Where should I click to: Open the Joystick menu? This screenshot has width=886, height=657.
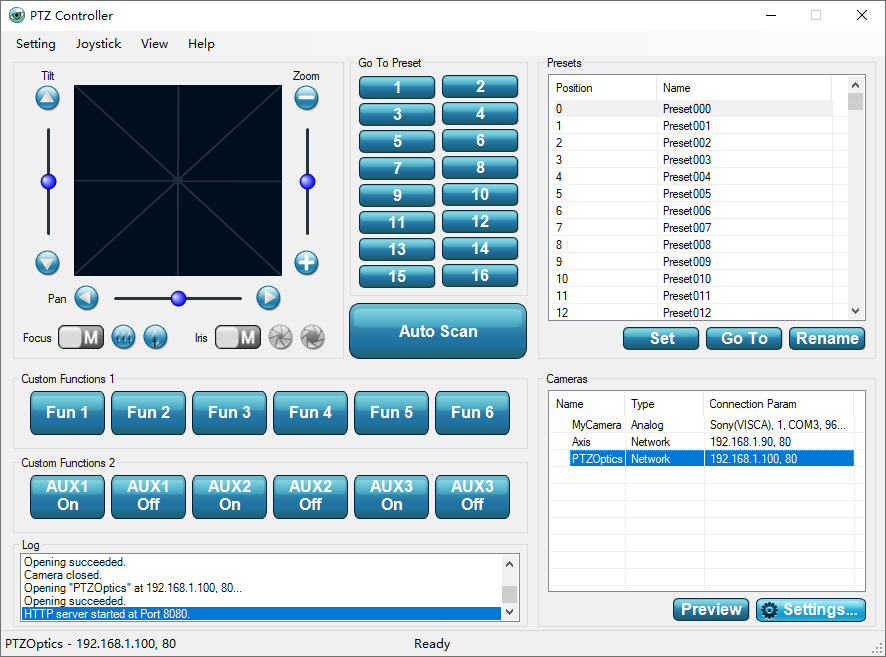pyautogui.click(x=98, y=44)
